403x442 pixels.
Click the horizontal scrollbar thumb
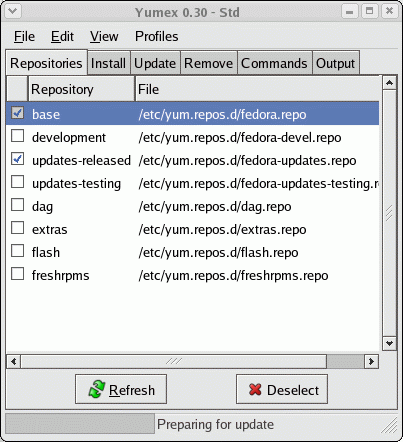click(174, 362)
